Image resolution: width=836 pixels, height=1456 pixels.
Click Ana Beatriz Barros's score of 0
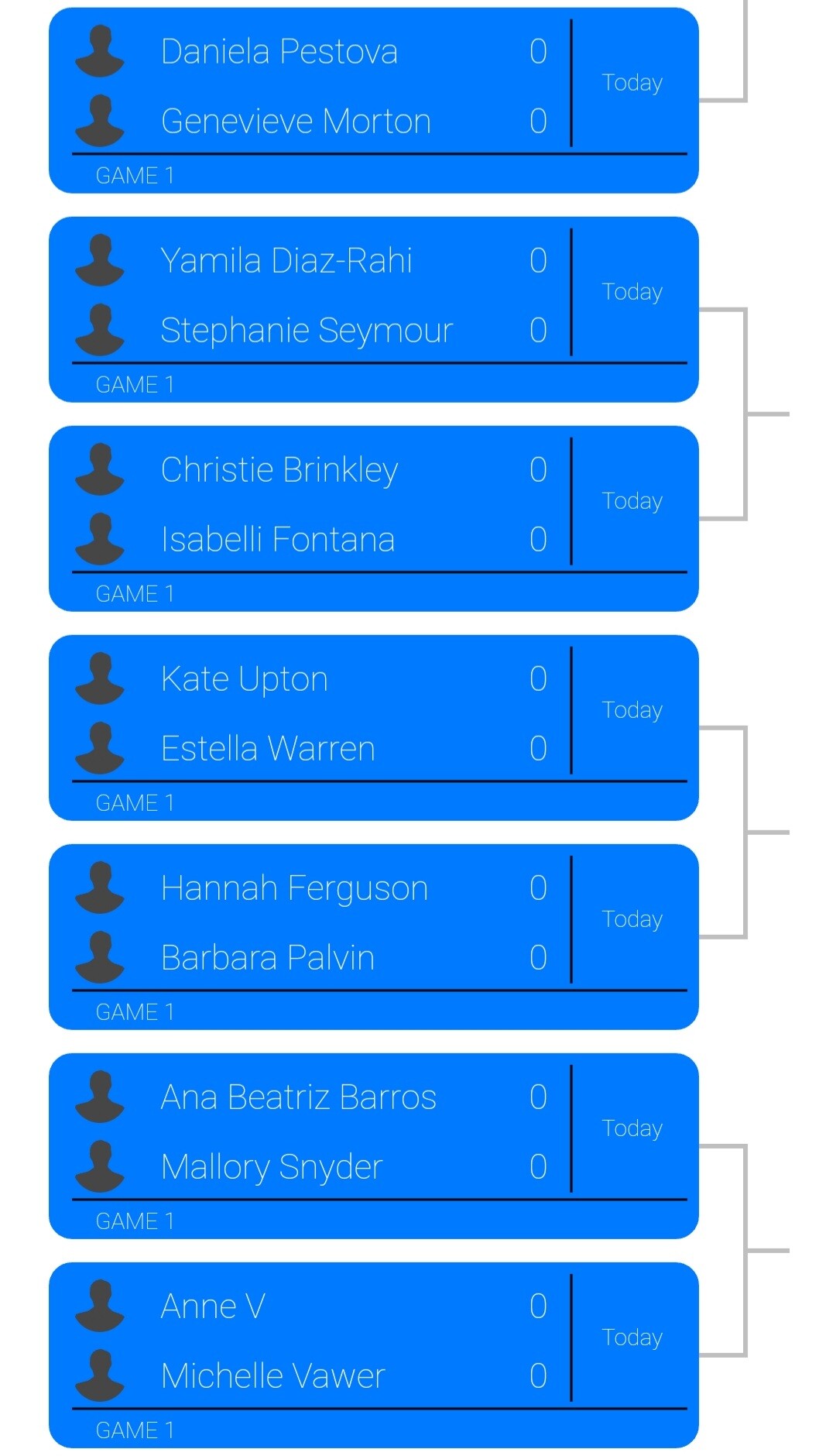[x=538, y=1097]
